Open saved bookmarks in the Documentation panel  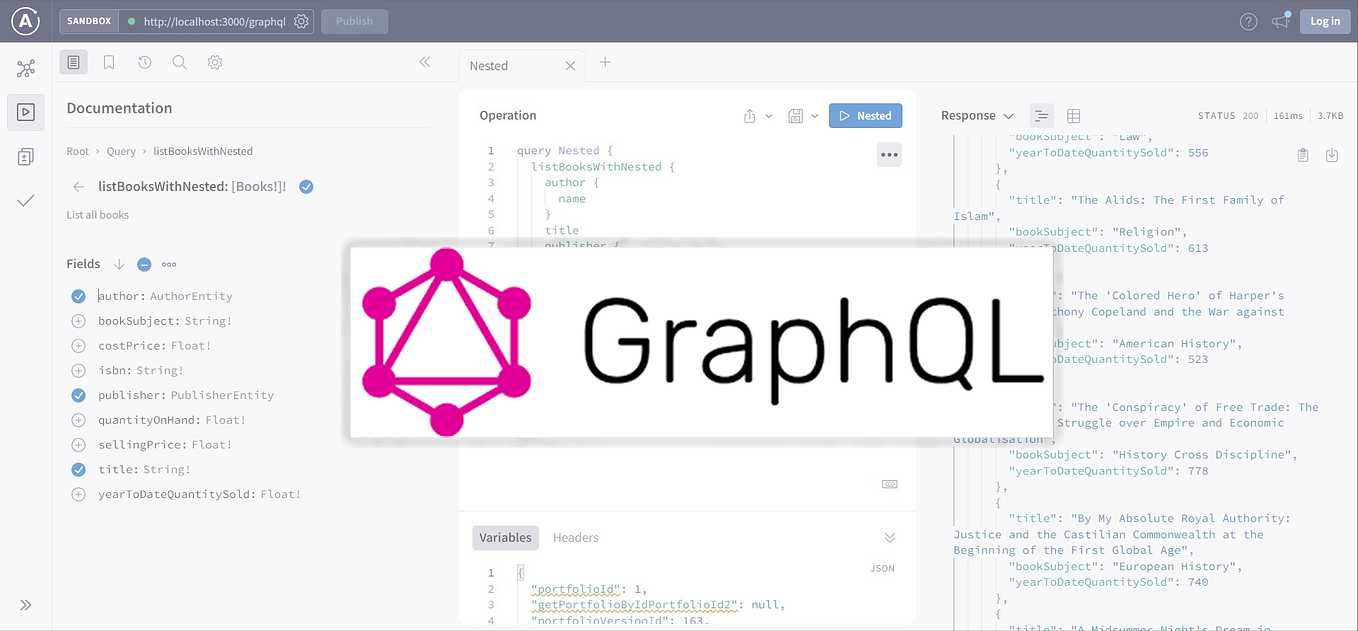click(x=109, y=61)
